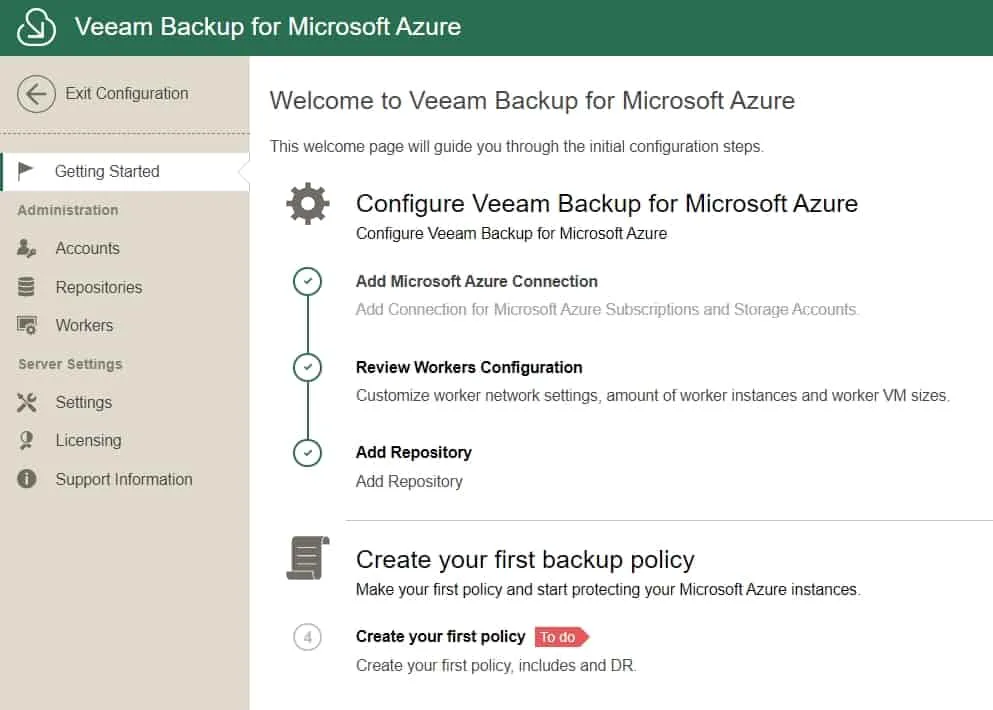Image resolution: width=993 pixels, height=710 pixels.
Task: Open Licensing in the sidebar
Action: pos(88,440)
